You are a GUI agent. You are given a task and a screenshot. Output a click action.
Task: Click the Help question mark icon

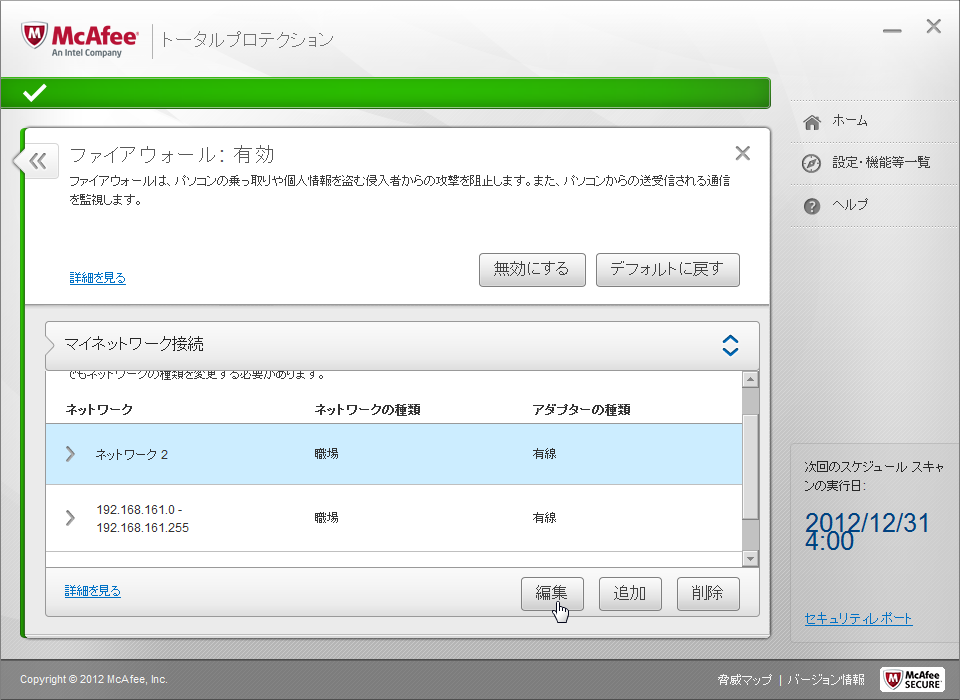coord(812,205)
